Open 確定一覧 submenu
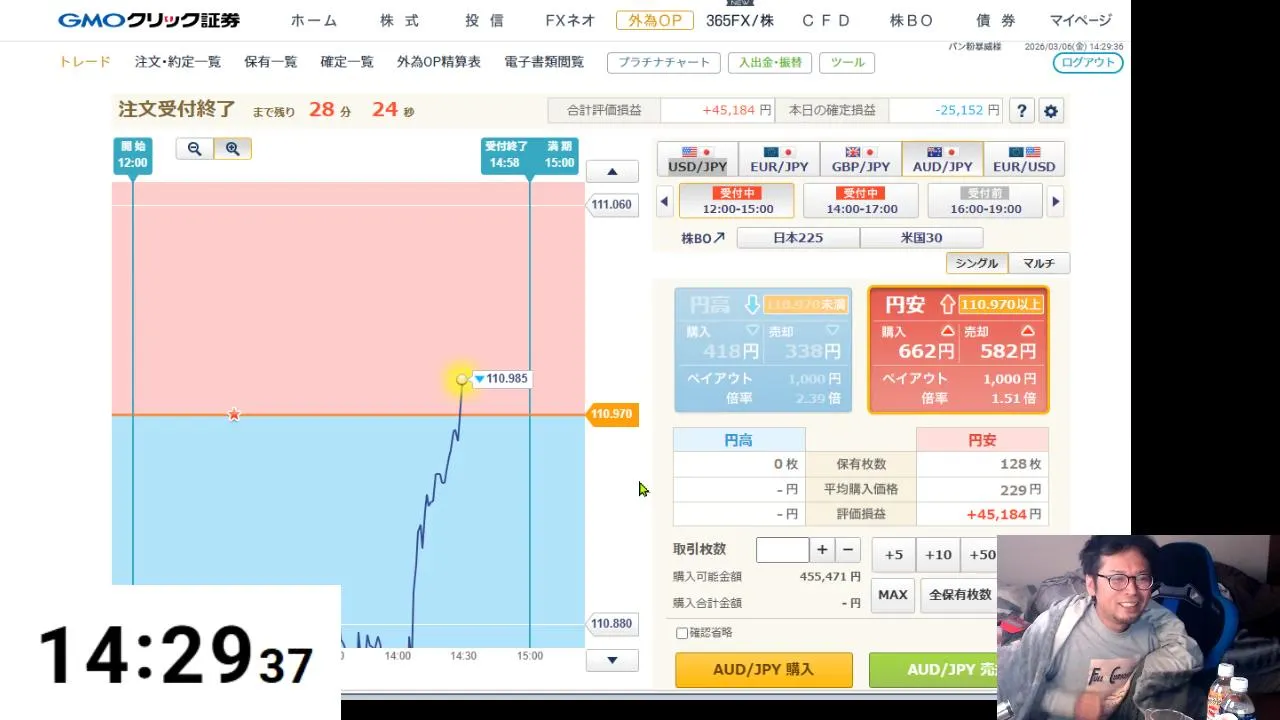 click(x=347, y=62)
